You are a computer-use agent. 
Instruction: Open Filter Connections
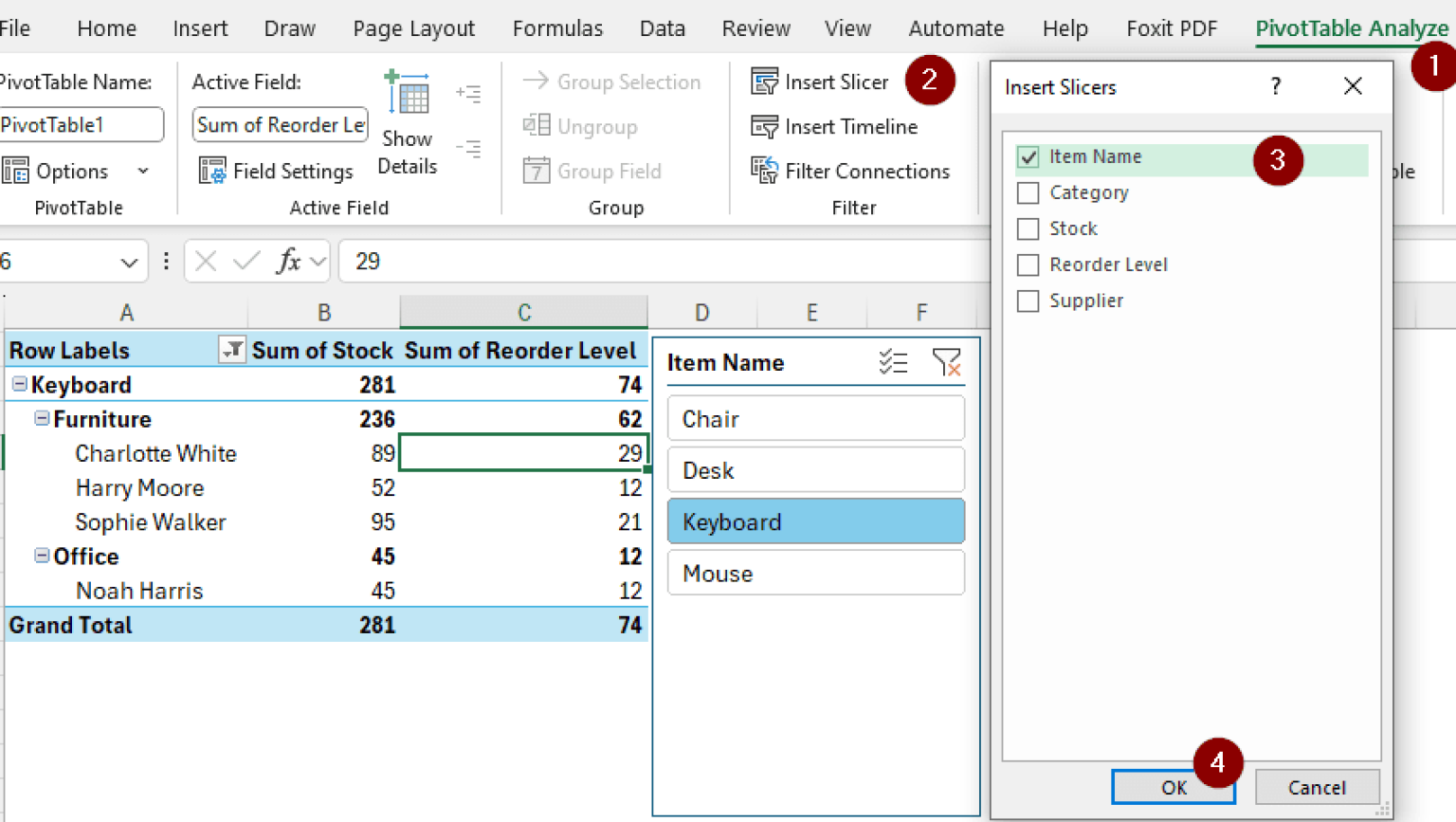tap(764, 171)
